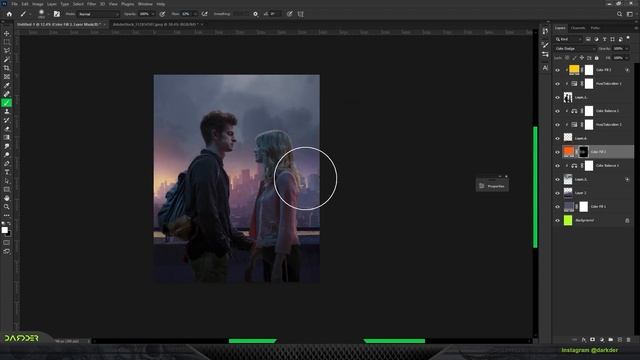Select the Path Selection tool
This screenshot has height=360, width=640.
pos(7,181)
